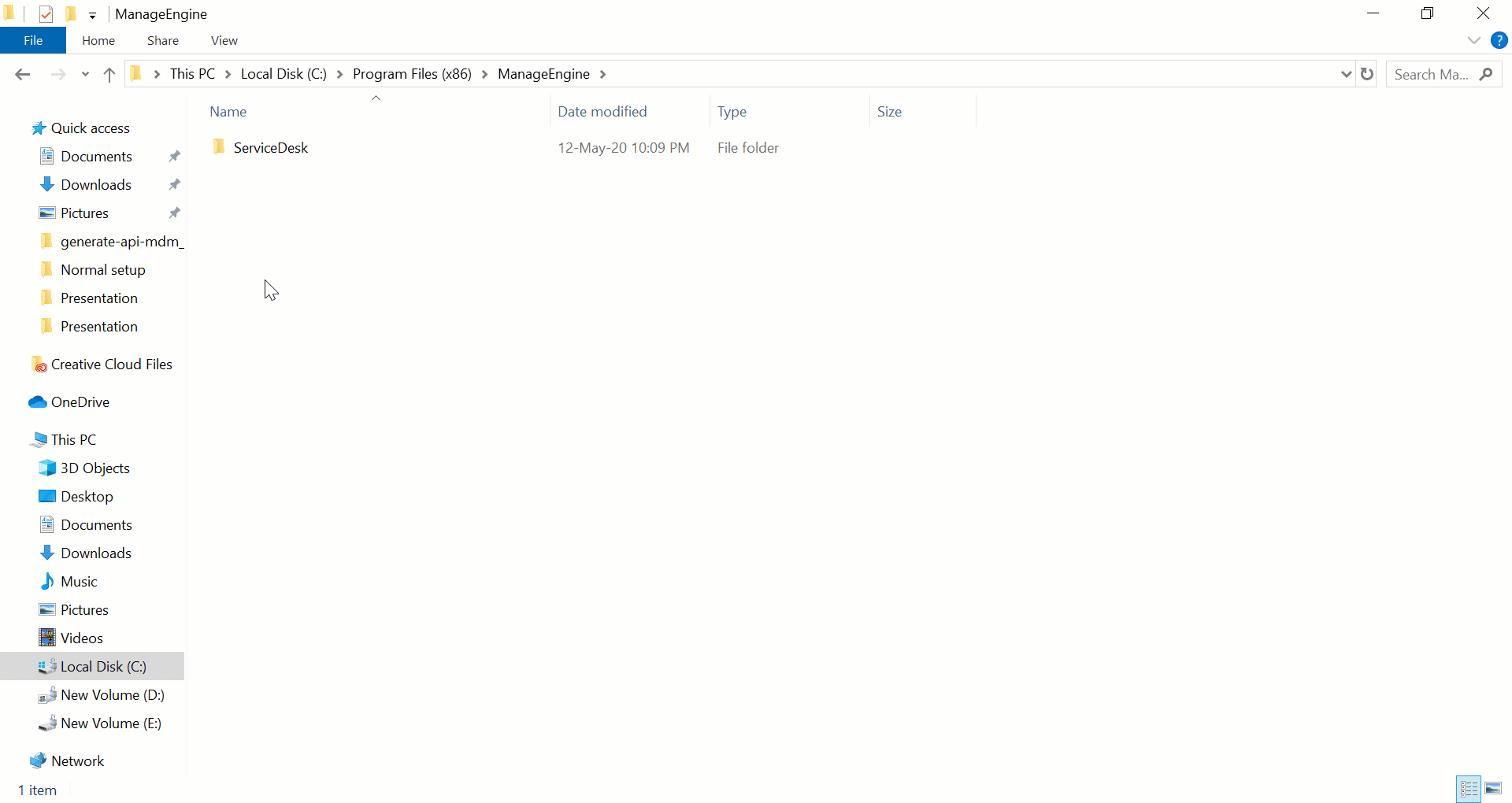Switch to Details view layout icon
The width and height of the screenshot is (1512, 803).
tap(1469, 788)
